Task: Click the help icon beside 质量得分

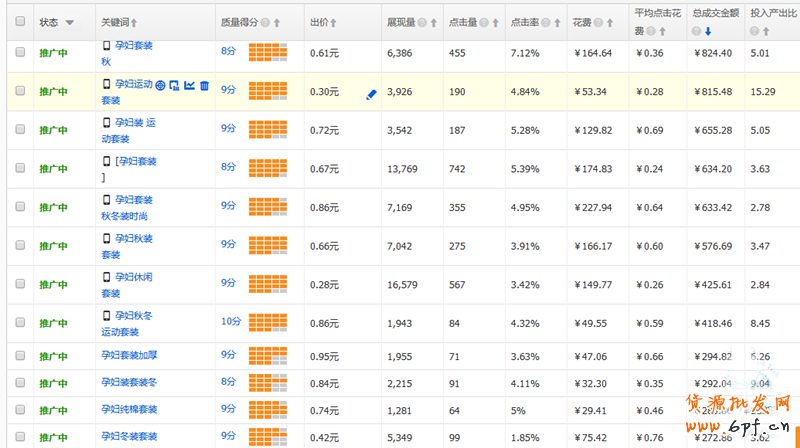Action: click(x=265, y=22)
